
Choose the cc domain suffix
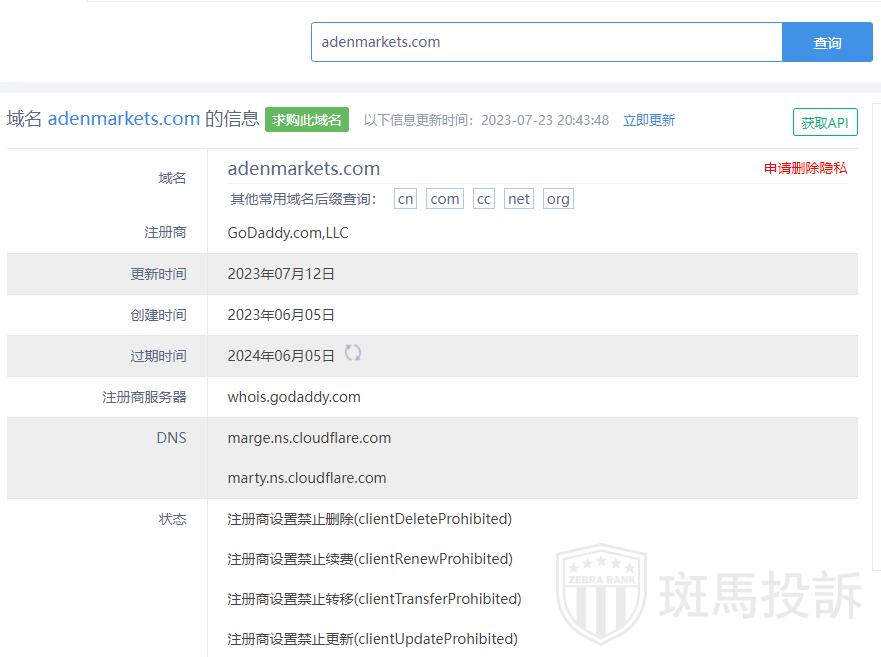(484, 199)
